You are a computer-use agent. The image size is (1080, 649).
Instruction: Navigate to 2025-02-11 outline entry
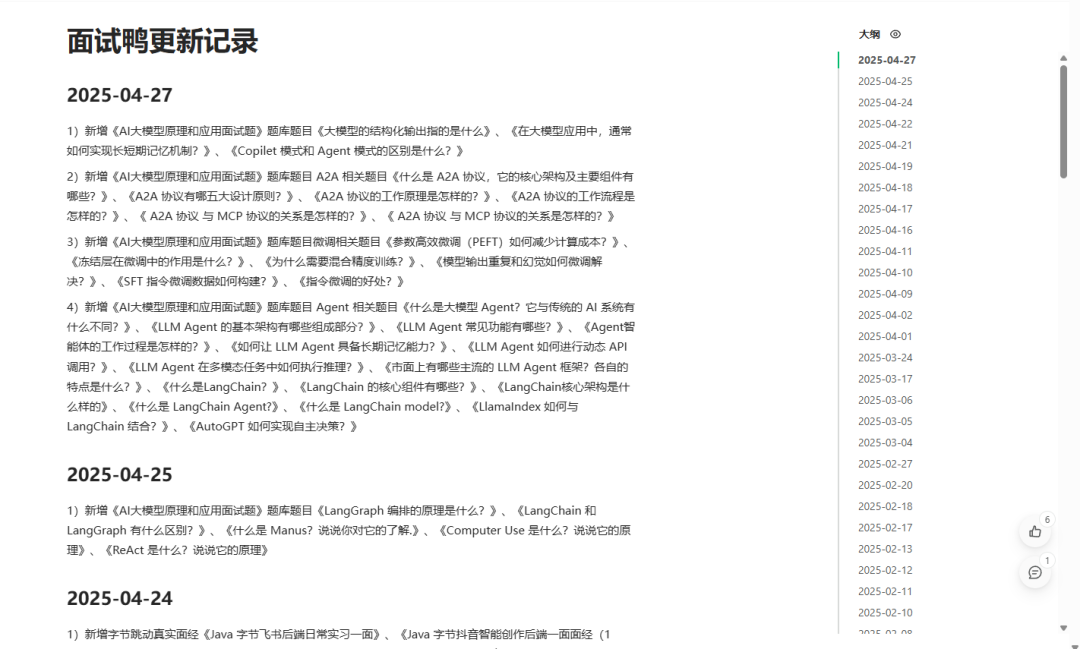(x=885, y=592)
